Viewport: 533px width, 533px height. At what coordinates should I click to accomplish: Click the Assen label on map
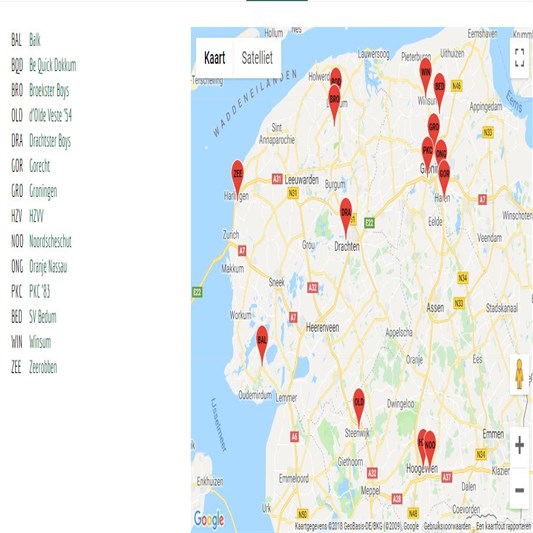[x=435, y=308]
